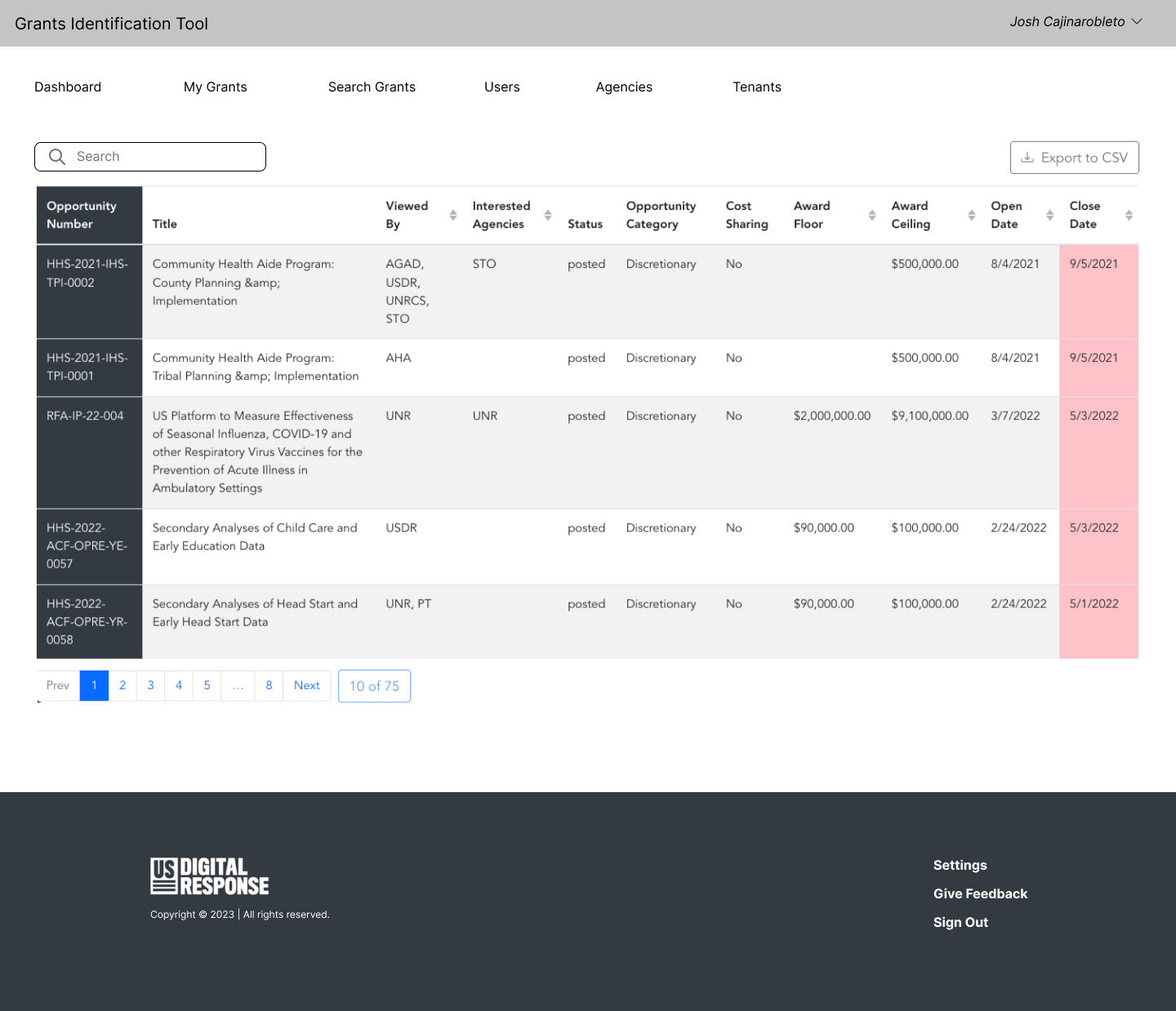Expand the hidden pages ellipsis in pagination

pyautogui.click(x=238, y=685)
